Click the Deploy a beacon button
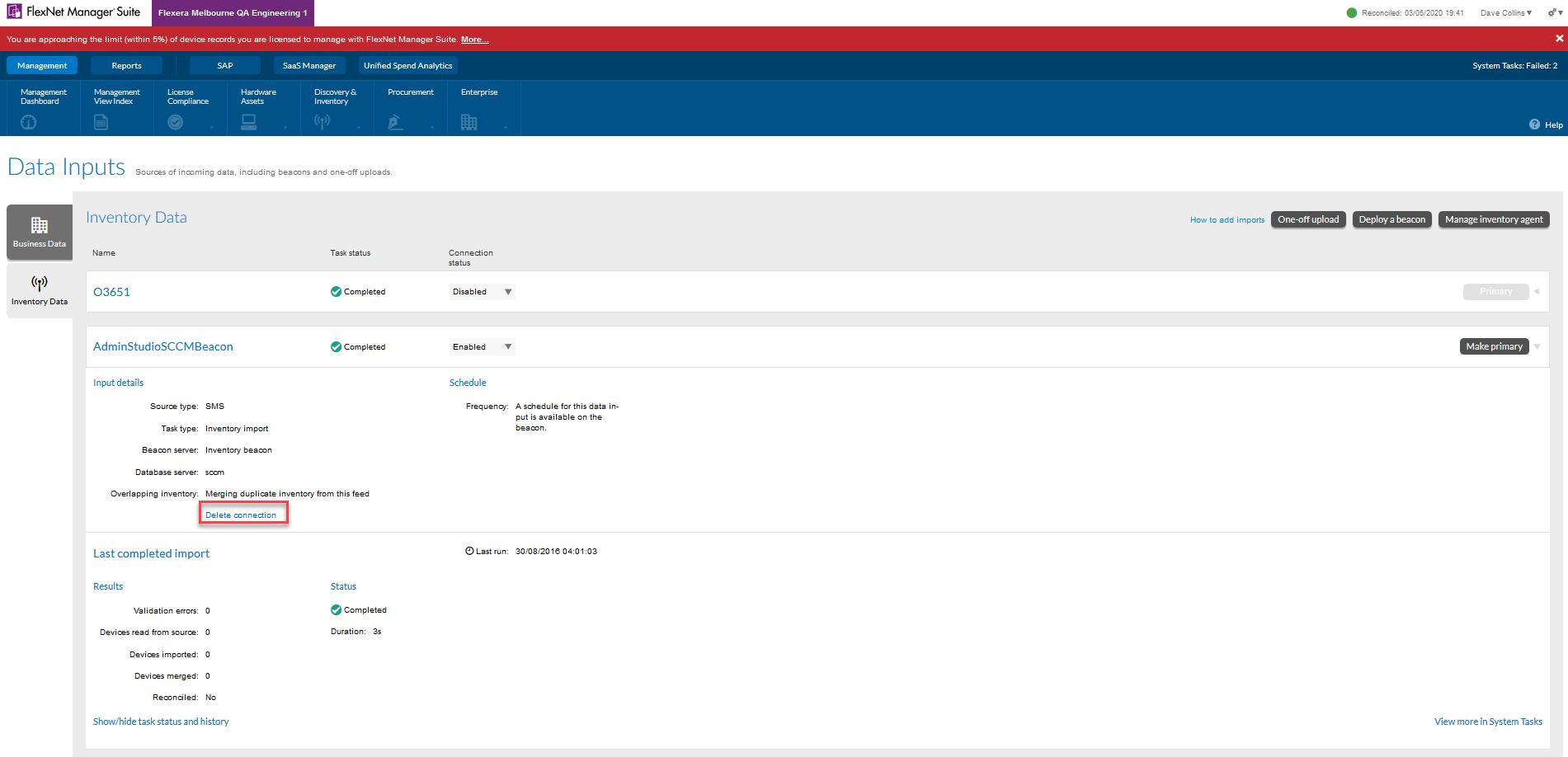This screenshot has width=1568, height=757. [x=1392, y=219]
